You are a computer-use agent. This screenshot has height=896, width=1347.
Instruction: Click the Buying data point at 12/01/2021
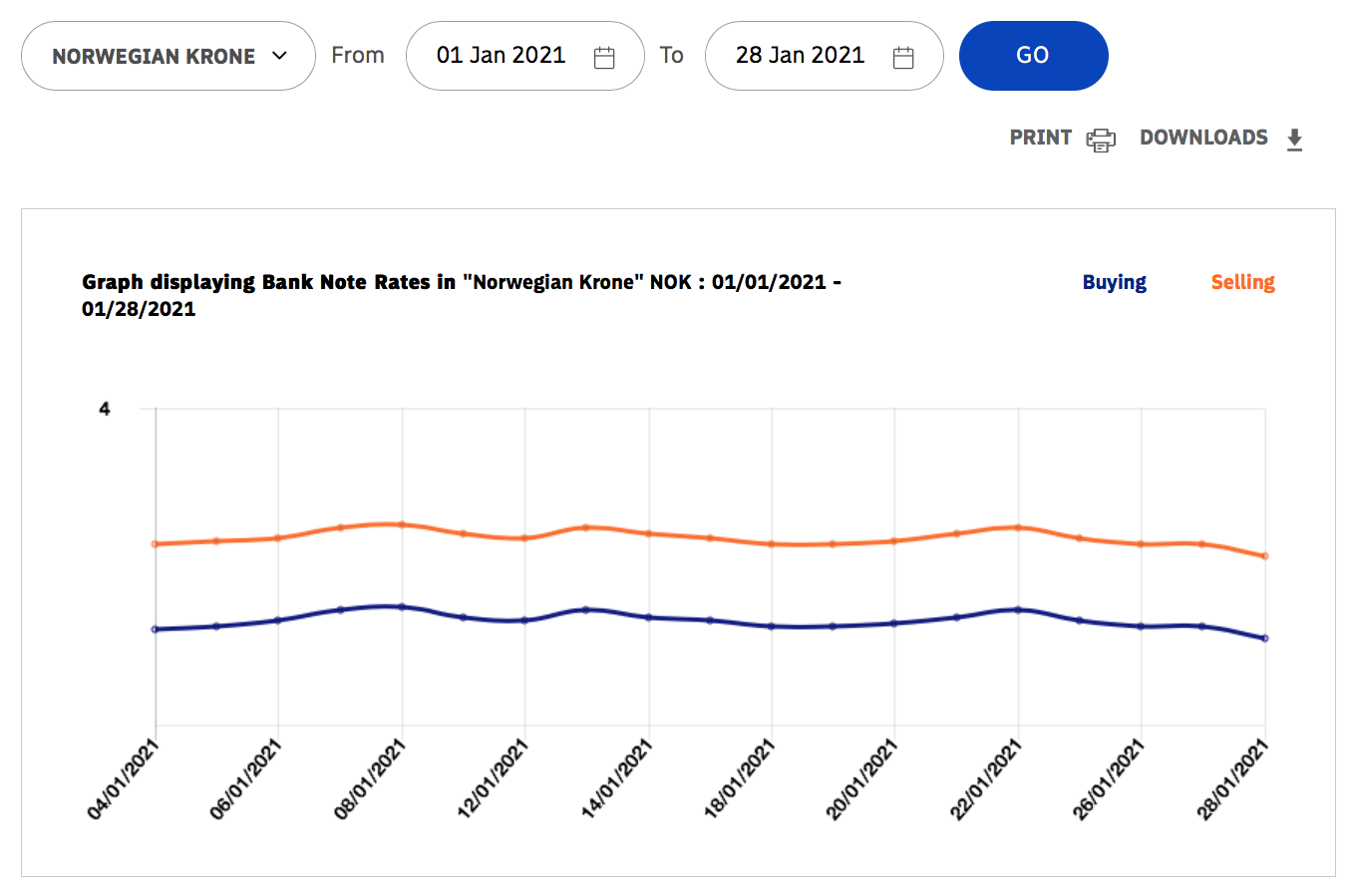click(525, 620)
